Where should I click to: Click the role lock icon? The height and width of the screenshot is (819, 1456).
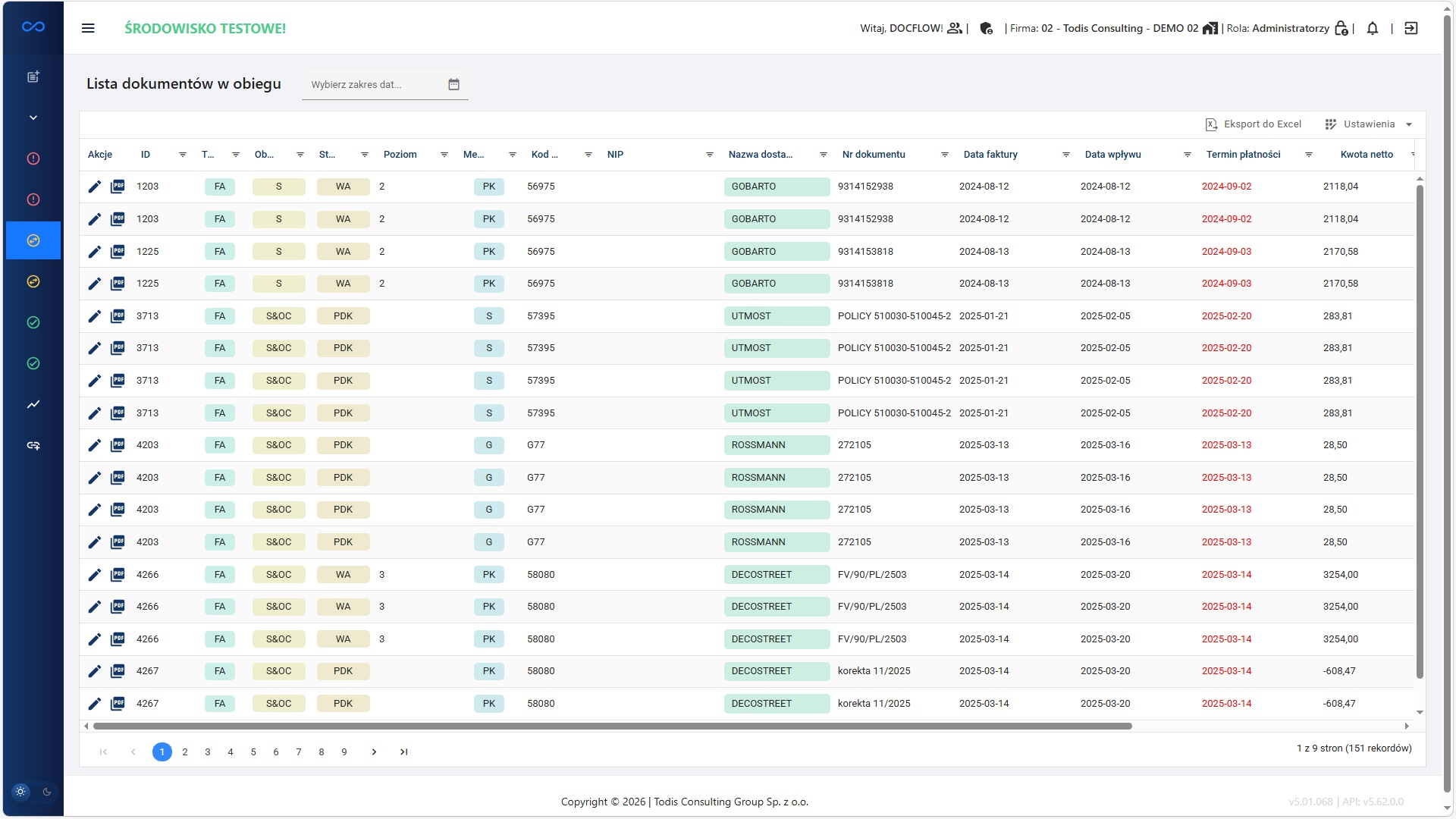click(x=1341, y=28)
